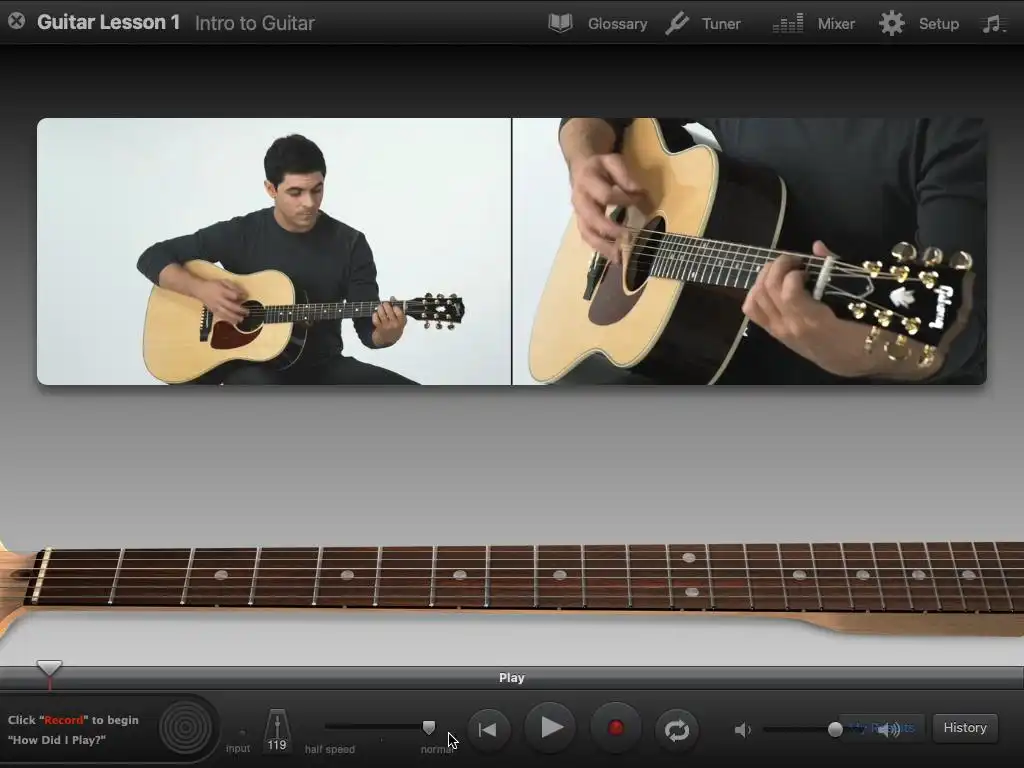Viewport: 1024px width, 768px height.
Task: Click the volume slider knob
Action: point(835,729)
